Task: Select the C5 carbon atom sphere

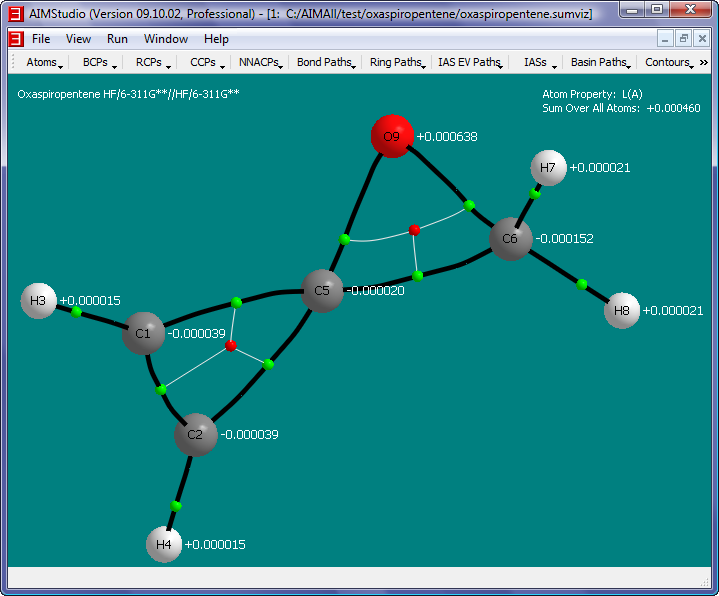Action: [322, 291]
